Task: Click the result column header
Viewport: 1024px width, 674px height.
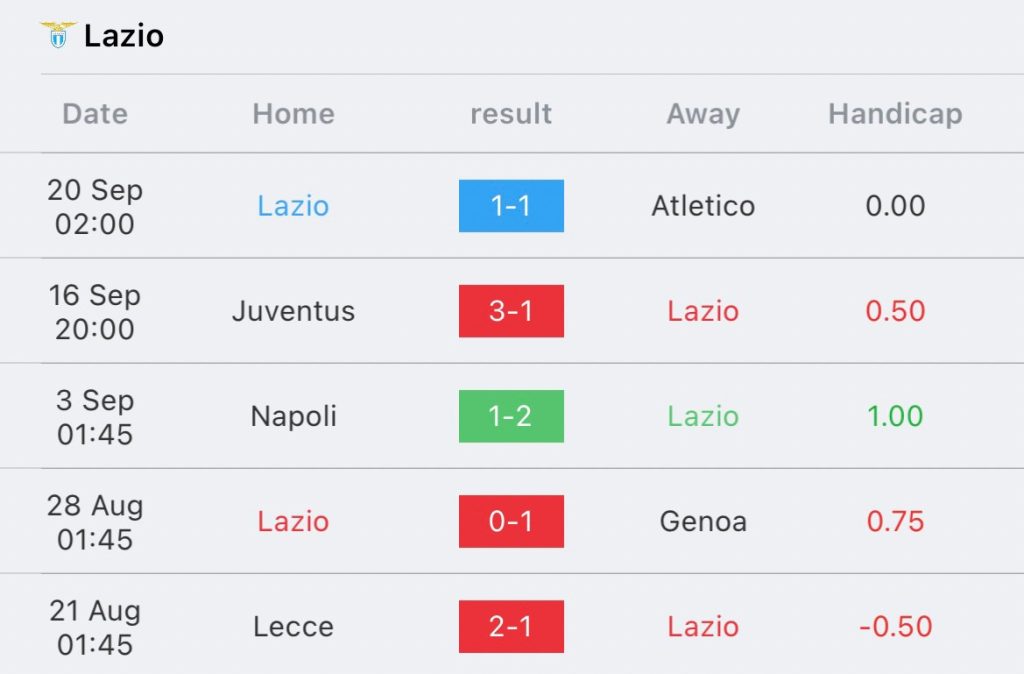Action: [x=511, y=114]
